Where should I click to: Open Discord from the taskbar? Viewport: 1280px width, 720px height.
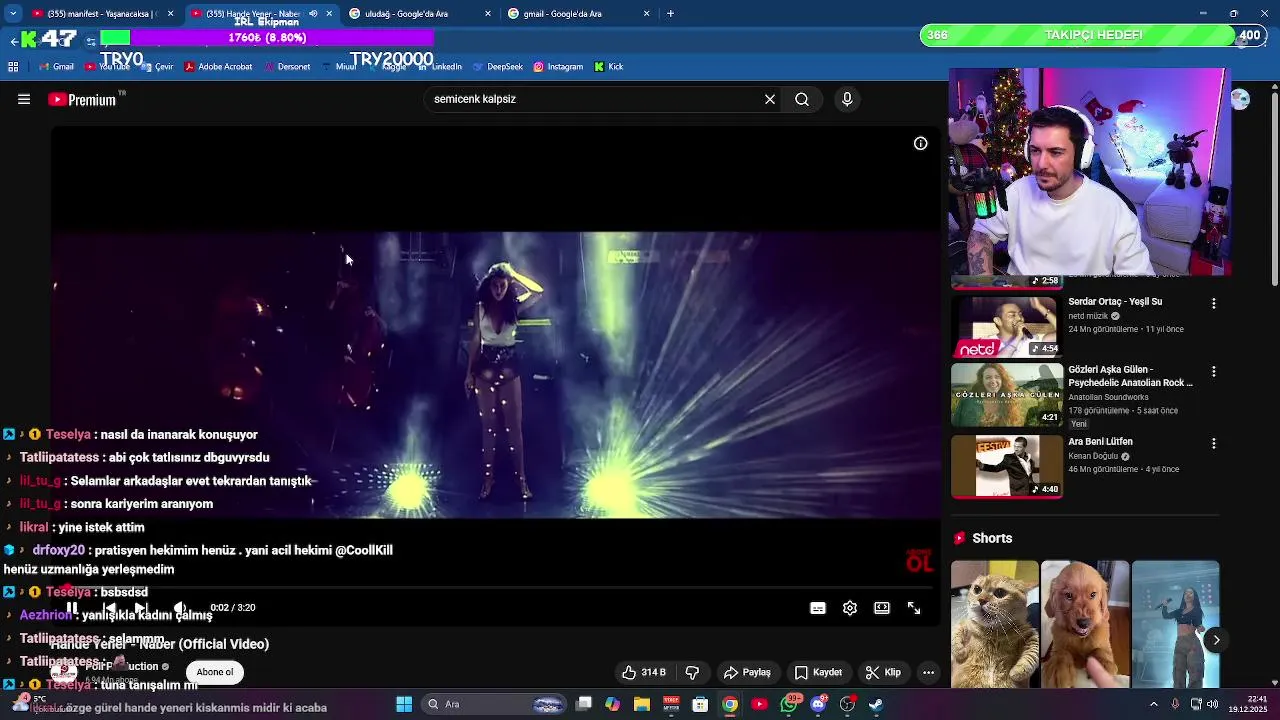coord(819,704)
